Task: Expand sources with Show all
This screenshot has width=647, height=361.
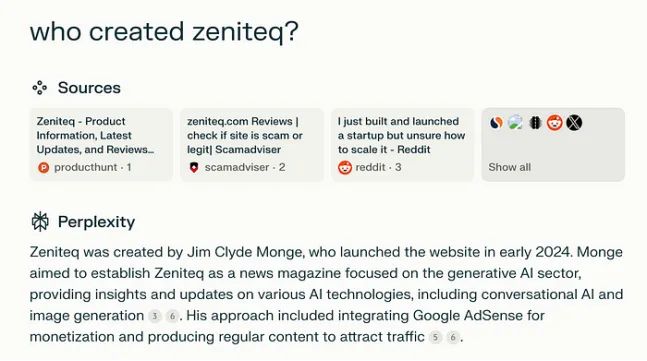Action: [510, 167]
